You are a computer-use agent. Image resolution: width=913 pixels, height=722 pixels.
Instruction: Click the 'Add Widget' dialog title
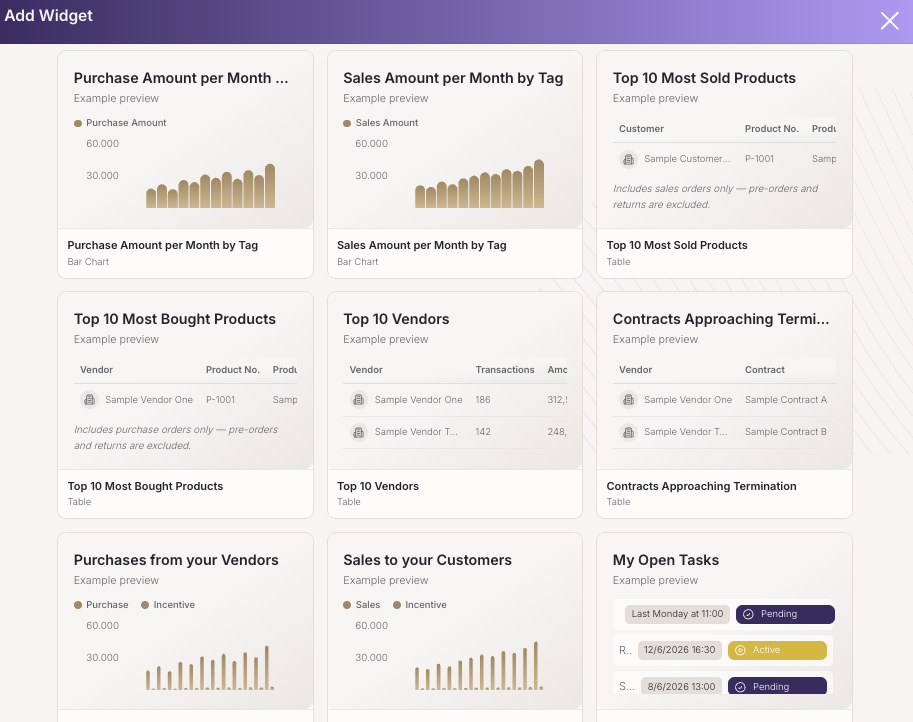click(48, 16)
